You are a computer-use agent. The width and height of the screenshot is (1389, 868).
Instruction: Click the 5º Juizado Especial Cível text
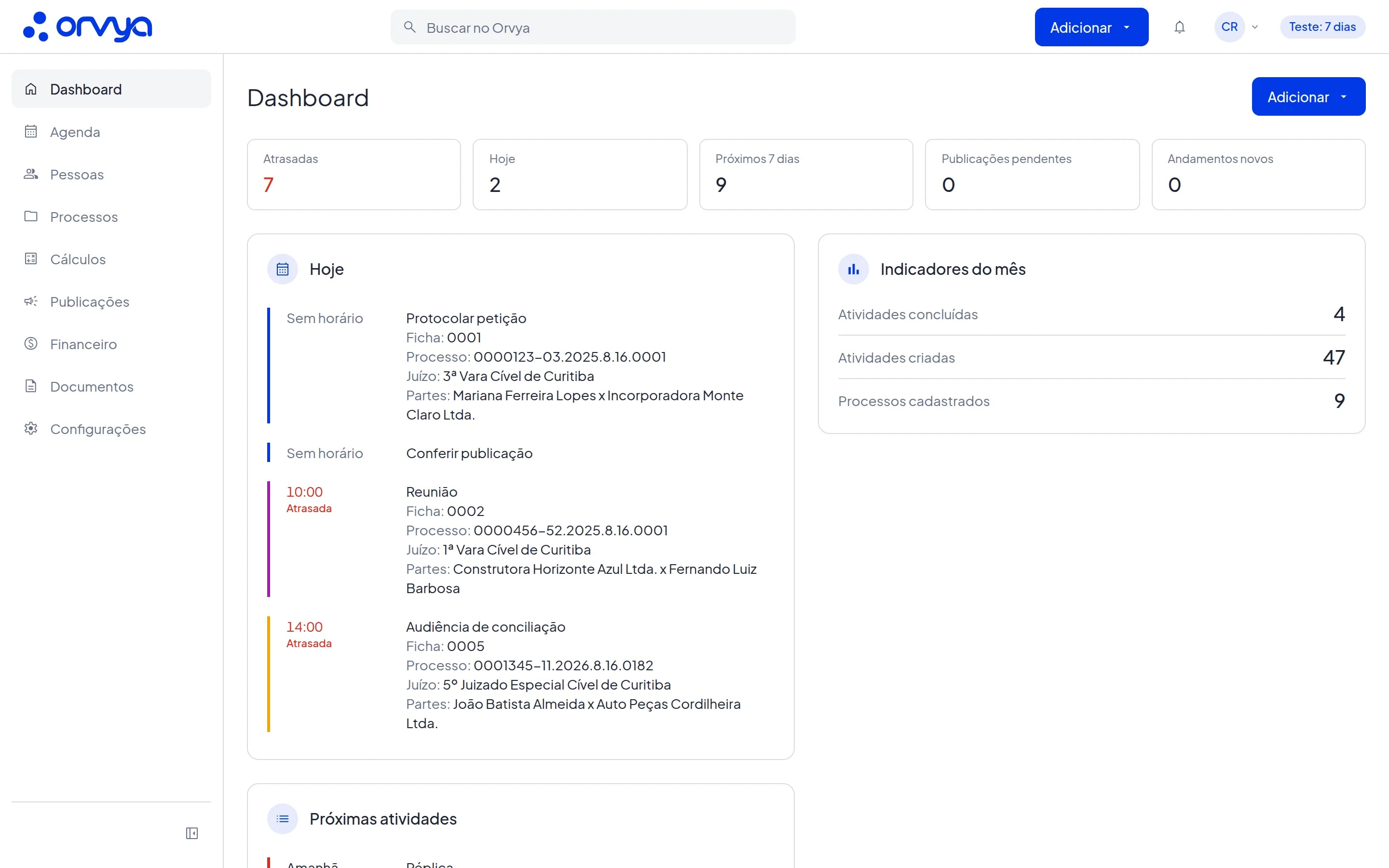(557, 684)
